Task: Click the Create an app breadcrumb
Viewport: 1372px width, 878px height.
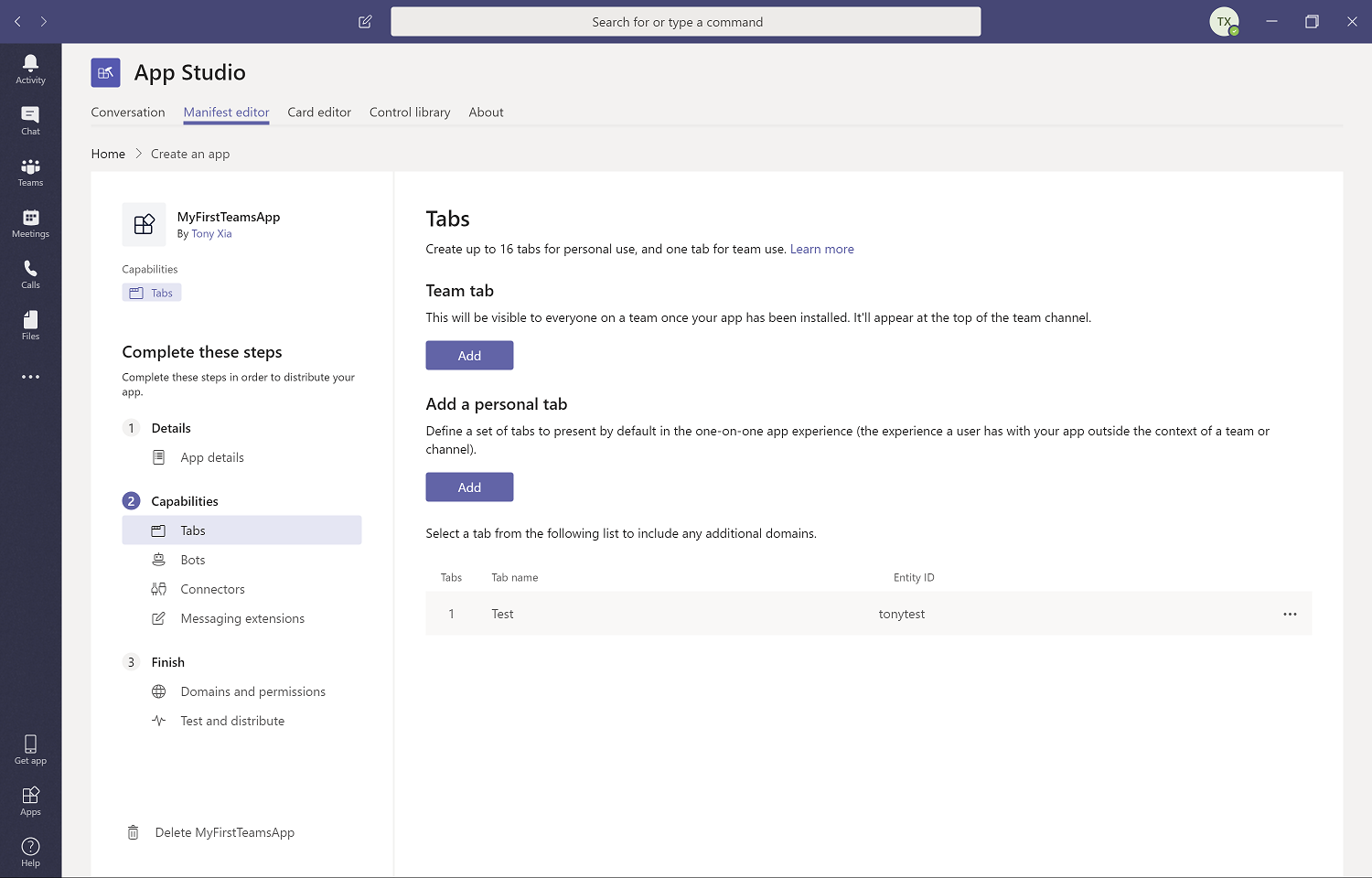Action: tap(190, 154)
